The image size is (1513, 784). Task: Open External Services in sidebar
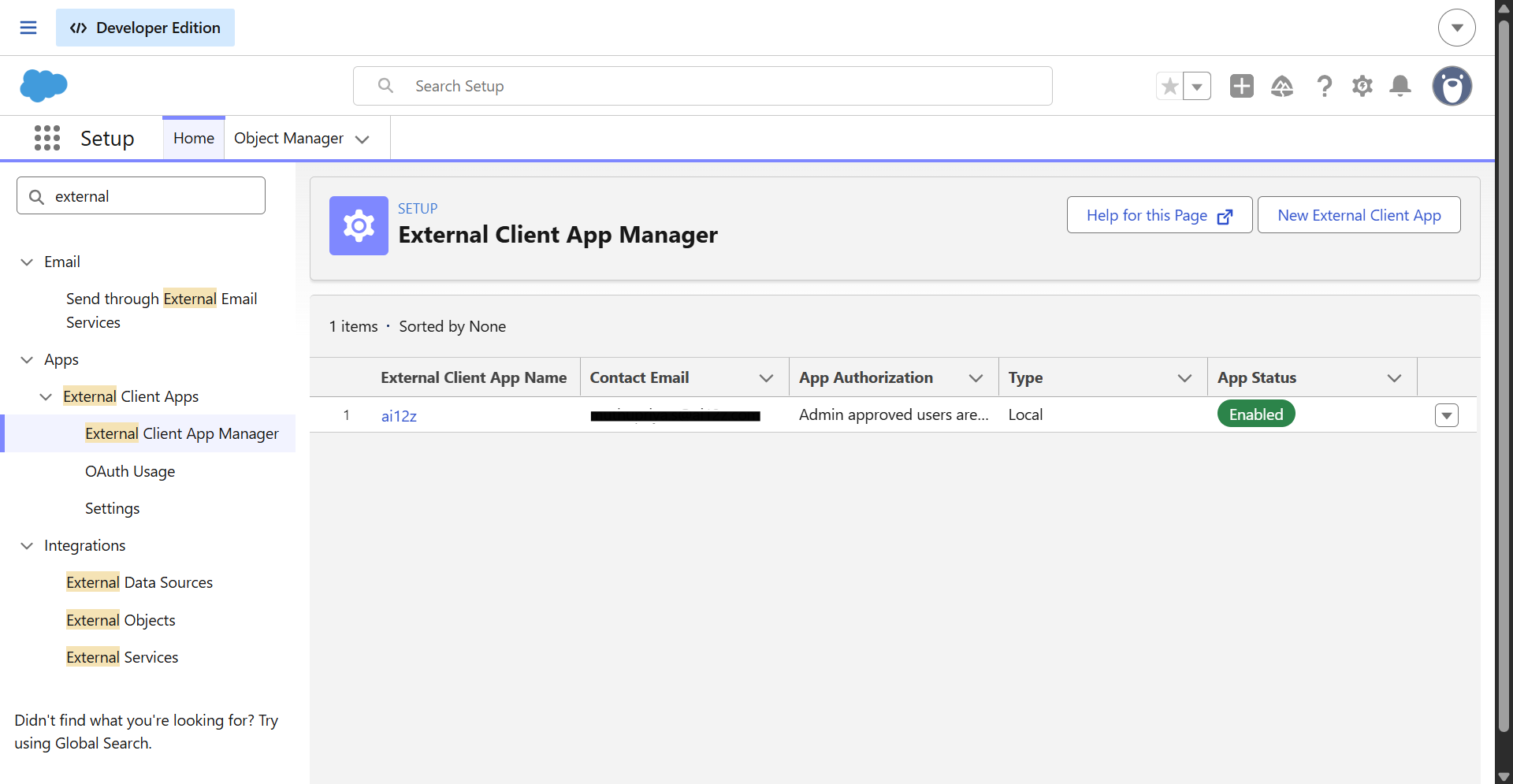(x=122, y=657)
